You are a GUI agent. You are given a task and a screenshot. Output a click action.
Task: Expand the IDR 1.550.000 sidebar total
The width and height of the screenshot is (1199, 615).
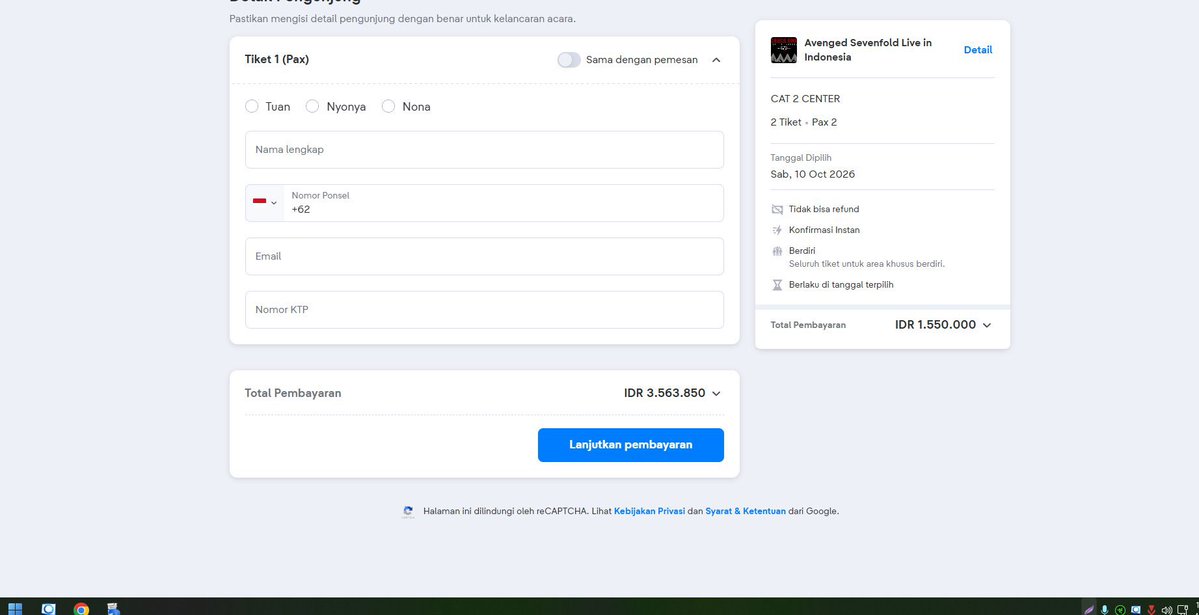[986, 325]
